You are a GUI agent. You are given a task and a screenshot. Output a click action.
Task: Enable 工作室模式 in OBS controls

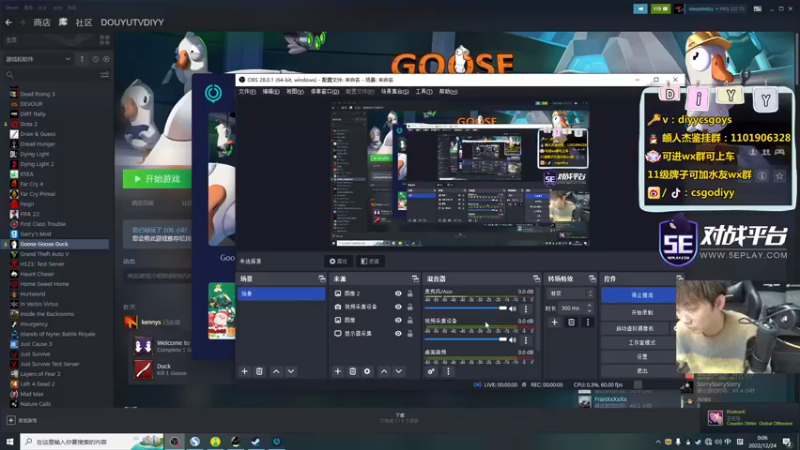[x=642, y=342]
